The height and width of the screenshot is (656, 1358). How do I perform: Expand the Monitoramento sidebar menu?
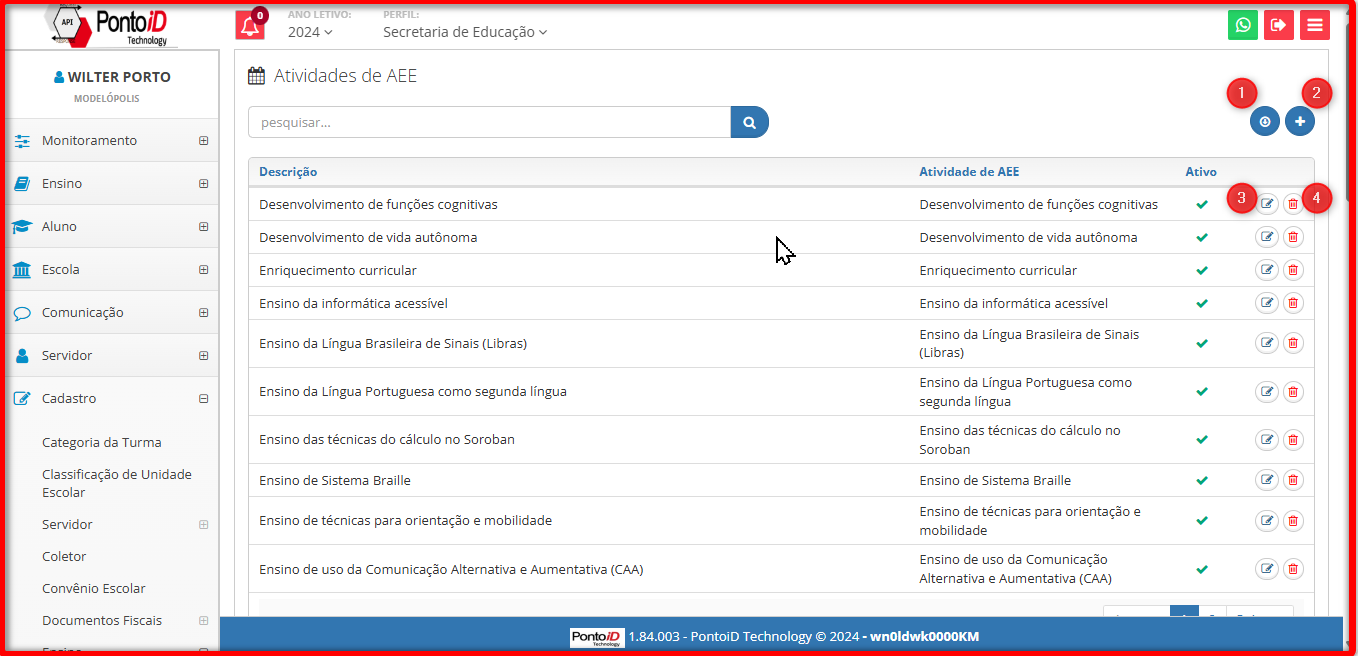pyautogui.click(x=112, y=141)
